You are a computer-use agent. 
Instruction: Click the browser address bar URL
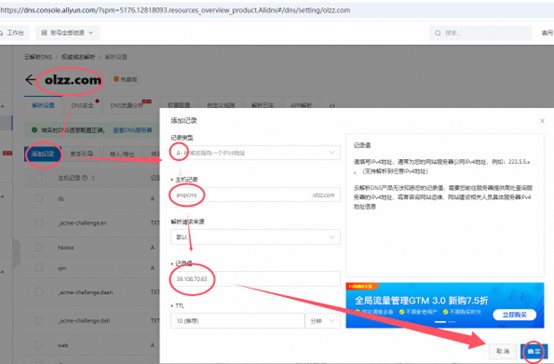[x=175, y=10]
